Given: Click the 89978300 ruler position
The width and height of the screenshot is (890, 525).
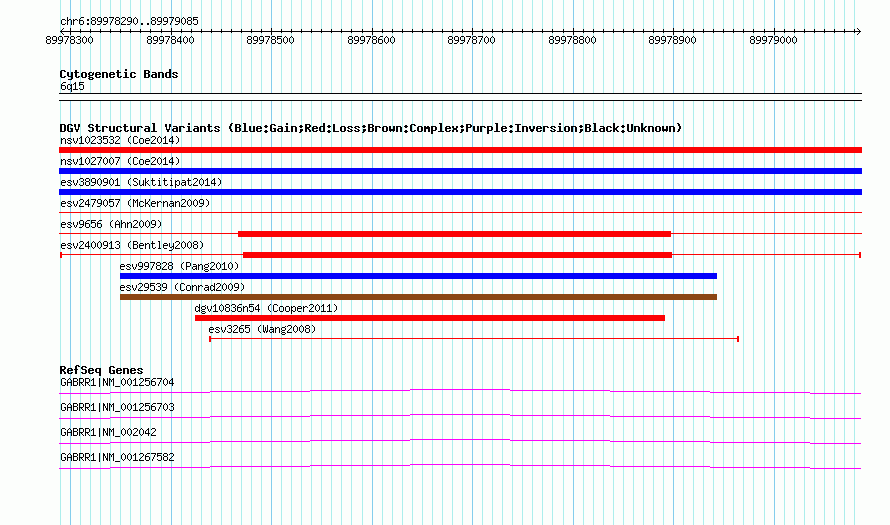Looking at the screenshot, I should [69, 40].
